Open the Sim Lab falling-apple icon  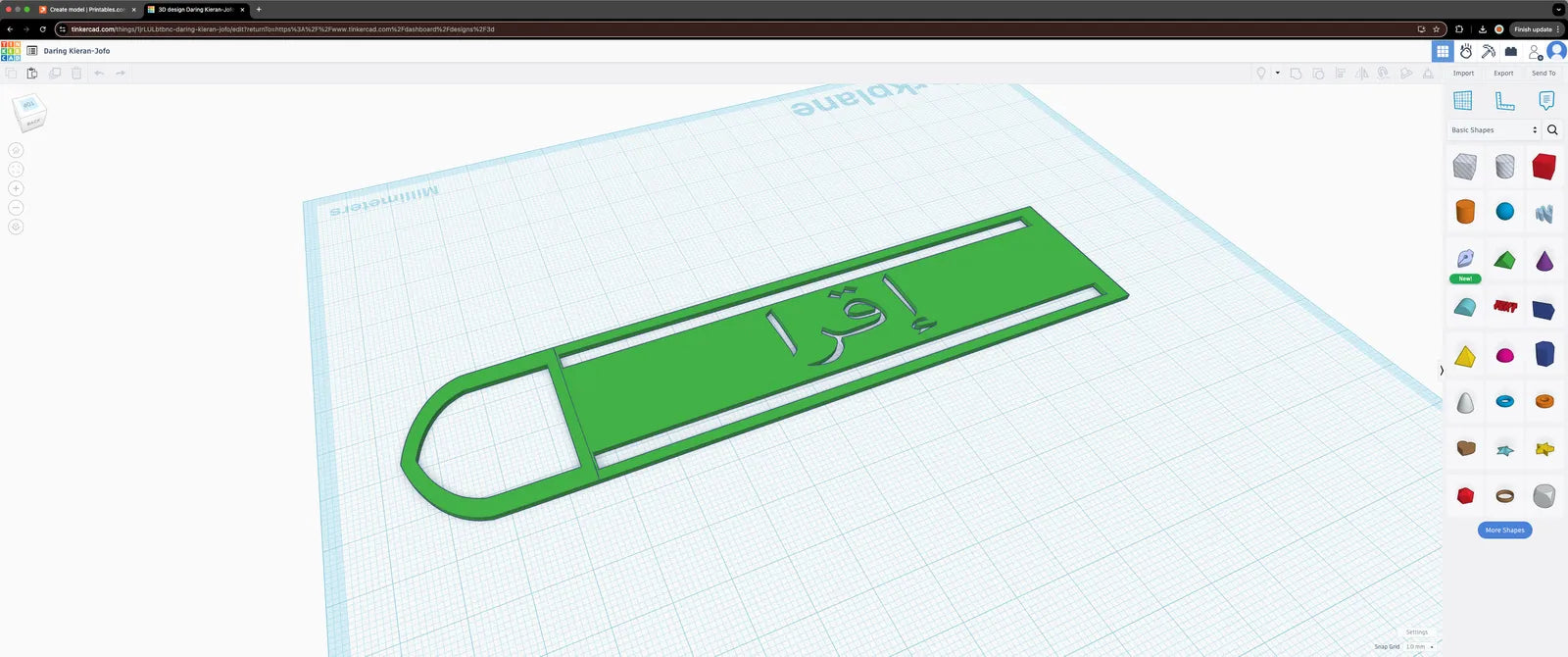coord(1466,52)
